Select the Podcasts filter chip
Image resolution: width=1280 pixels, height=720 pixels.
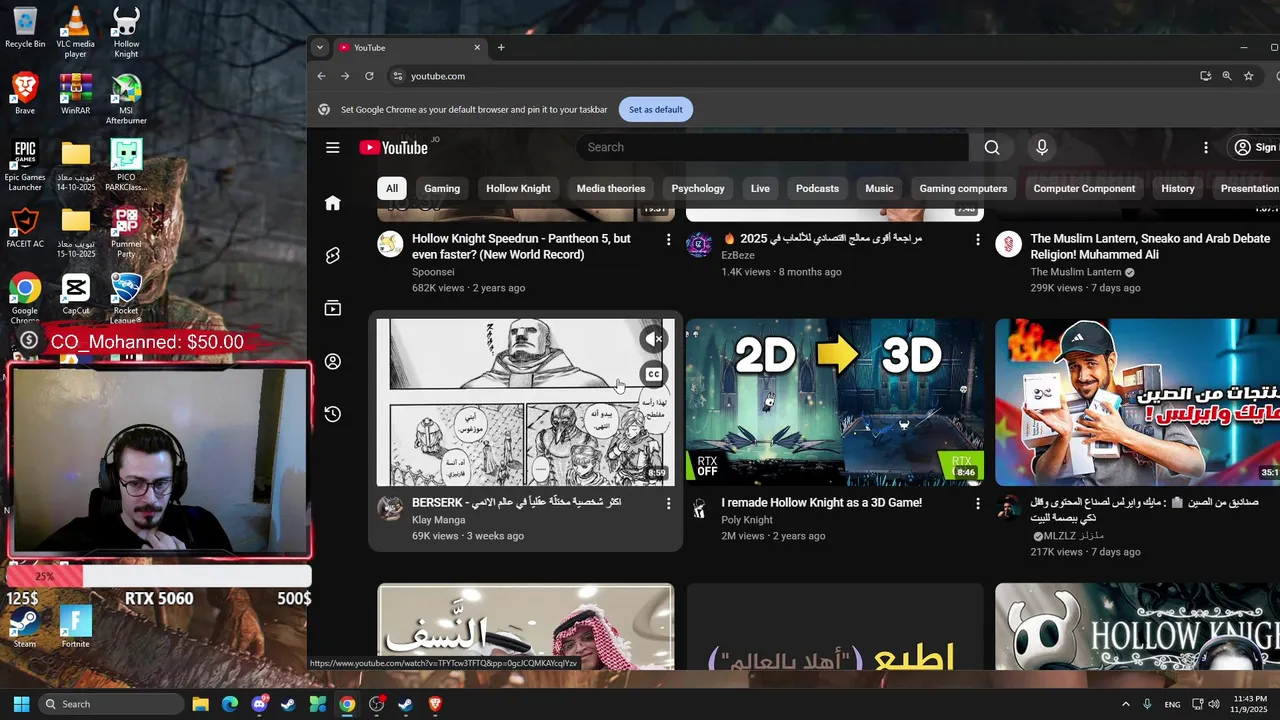point(817,188)
